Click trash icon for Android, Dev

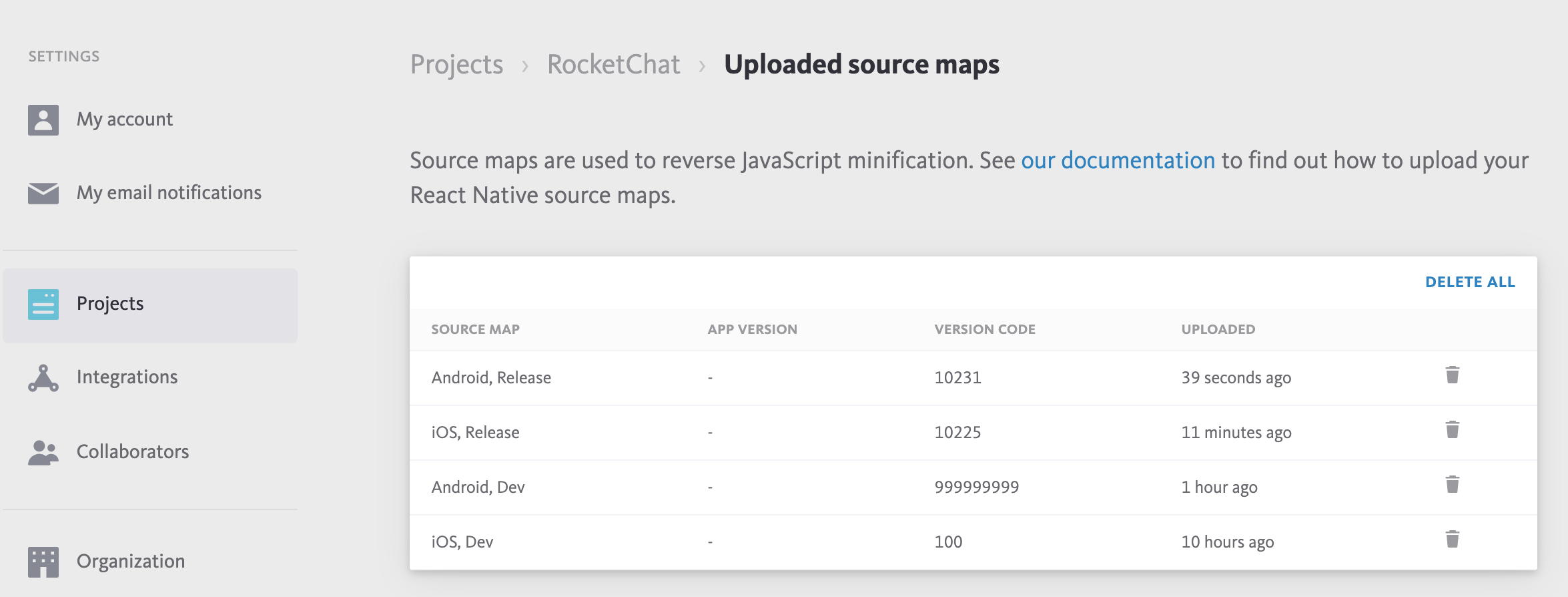pos(1452,485)
